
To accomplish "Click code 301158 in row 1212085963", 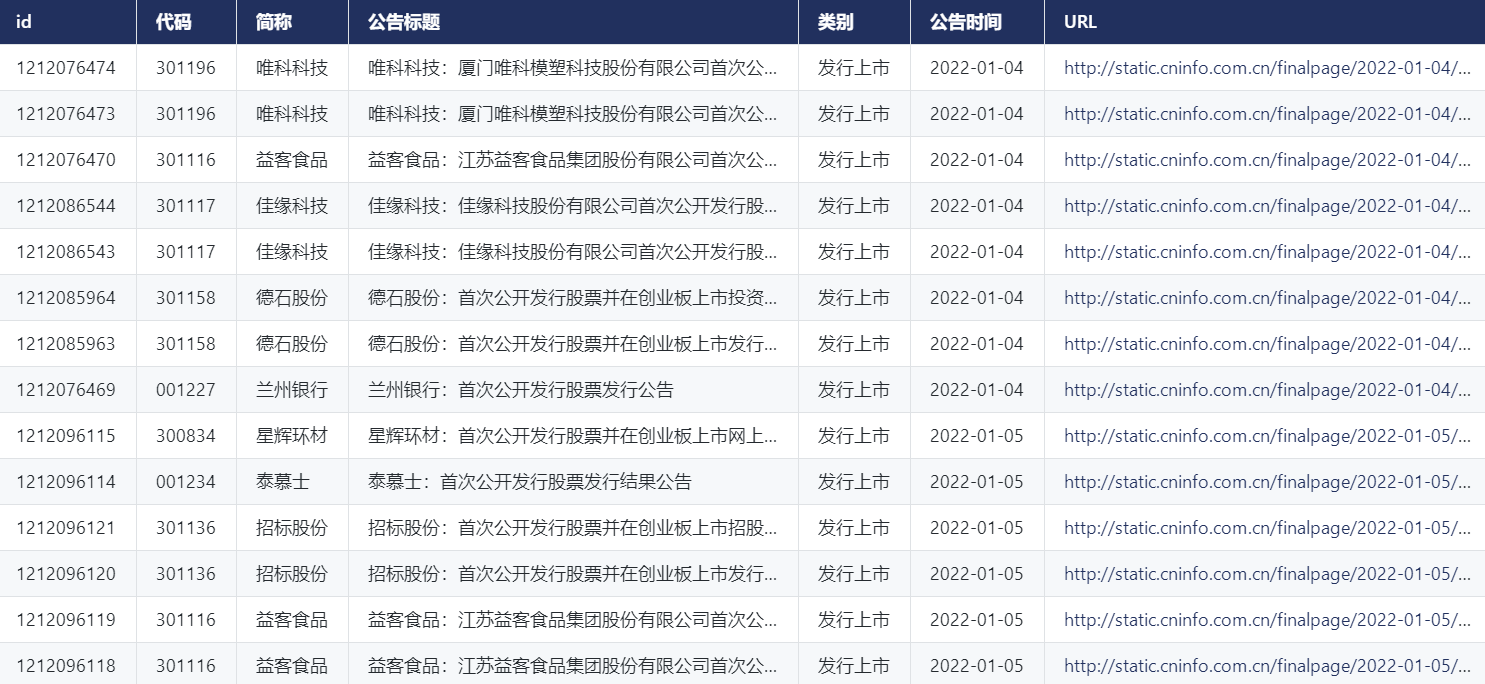I will [x=186, y=344].
